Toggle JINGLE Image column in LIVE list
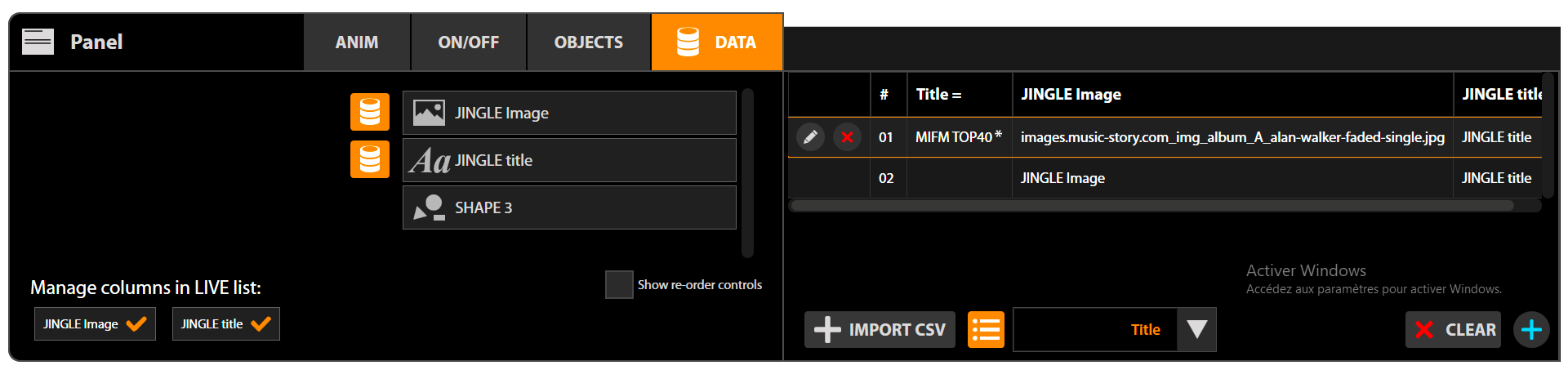Screen dimensions: 1568x370 pyautogui.click(x=95, y=324)
